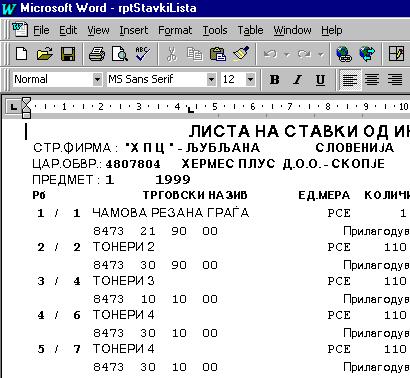Click the tab stop marker near 4 on ruler

(190, 109)
